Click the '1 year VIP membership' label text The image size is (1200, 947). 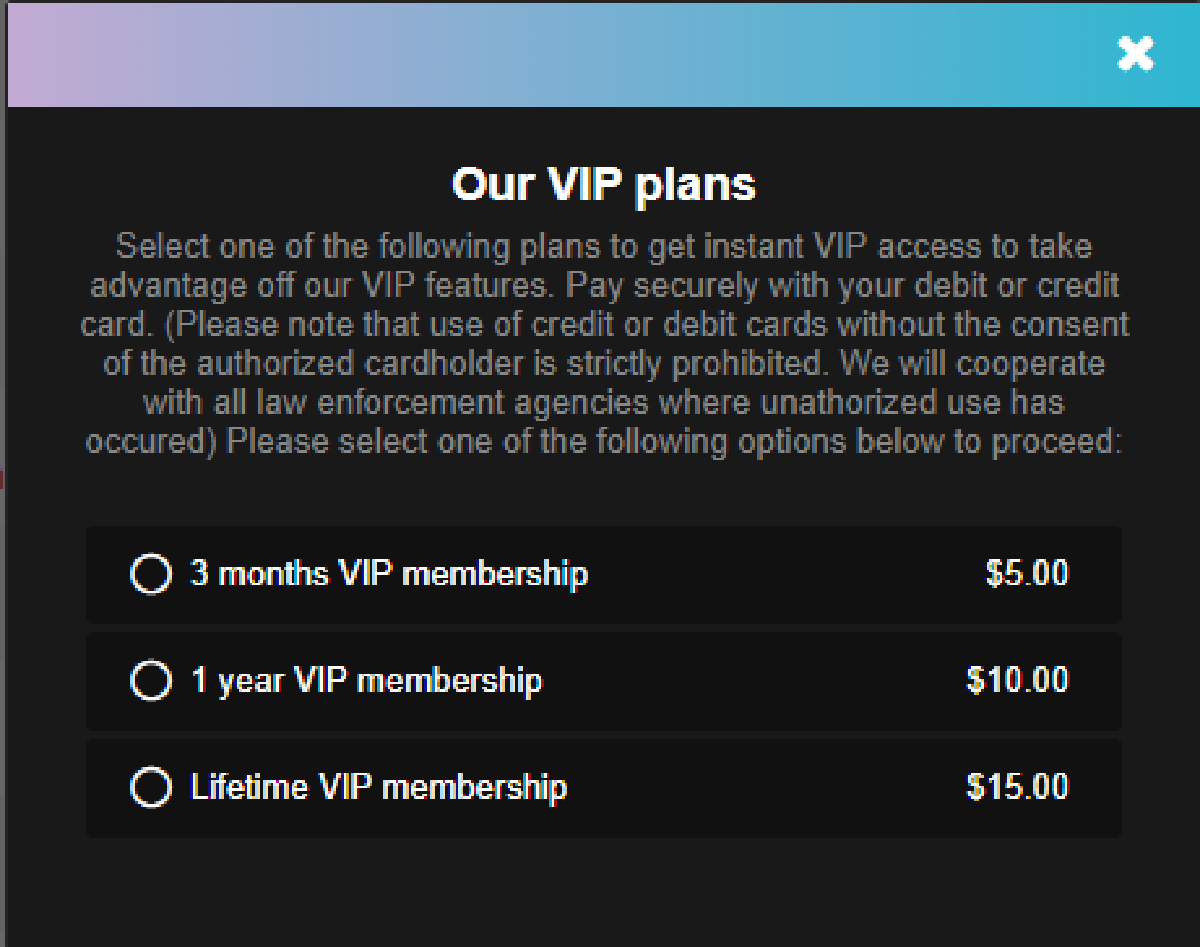[366, 681]
